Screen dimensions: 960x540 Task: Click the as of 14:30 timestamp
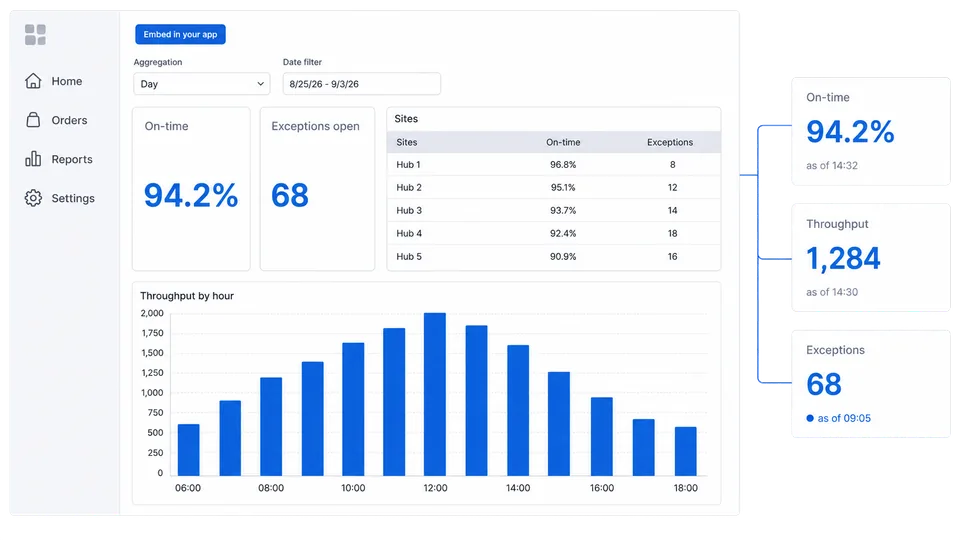pyautogui.click(x=832, y=292)
